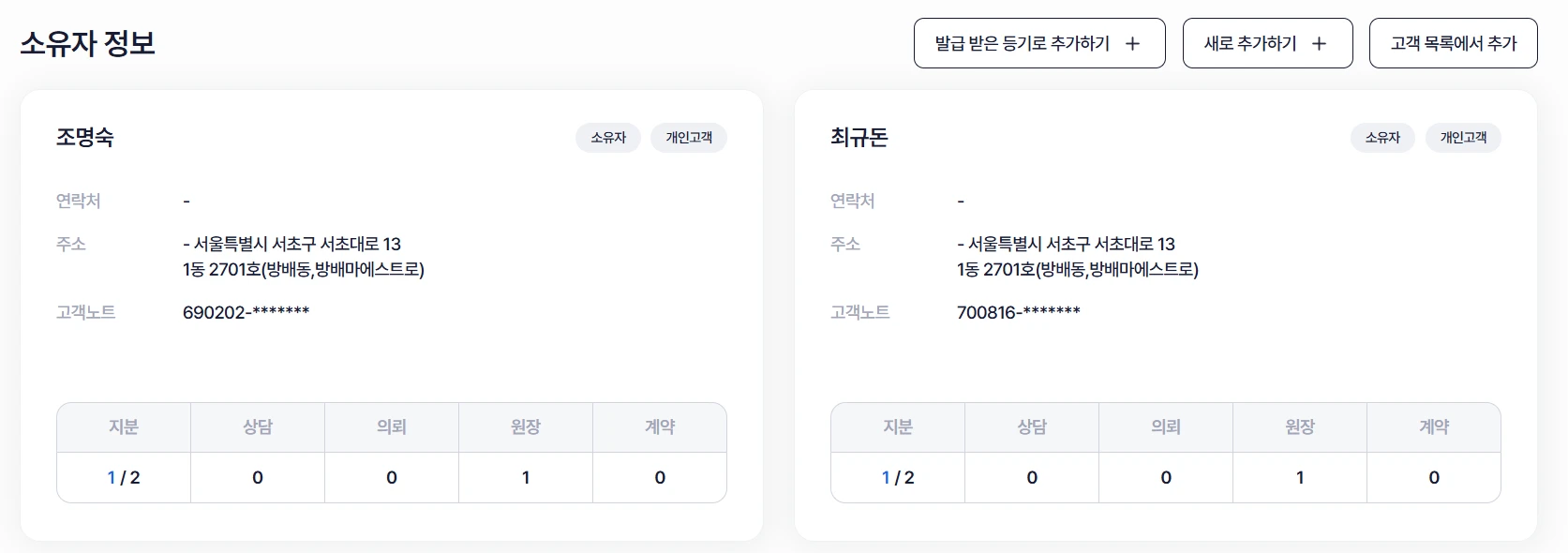Click 조명숙's 고객노트 value 690202

(x=246, y=313)
